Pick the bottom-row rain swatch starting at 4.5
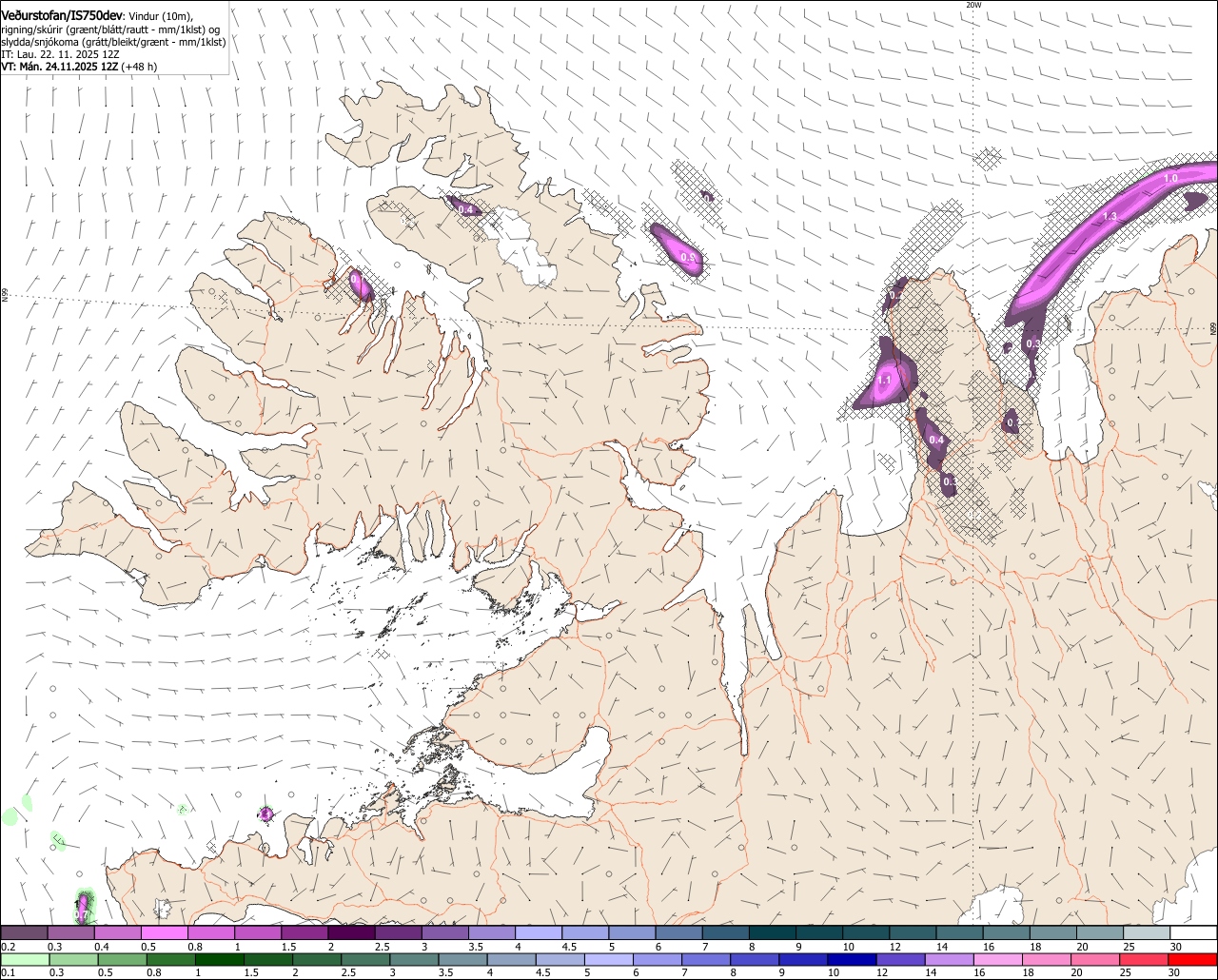 point(560,960)
